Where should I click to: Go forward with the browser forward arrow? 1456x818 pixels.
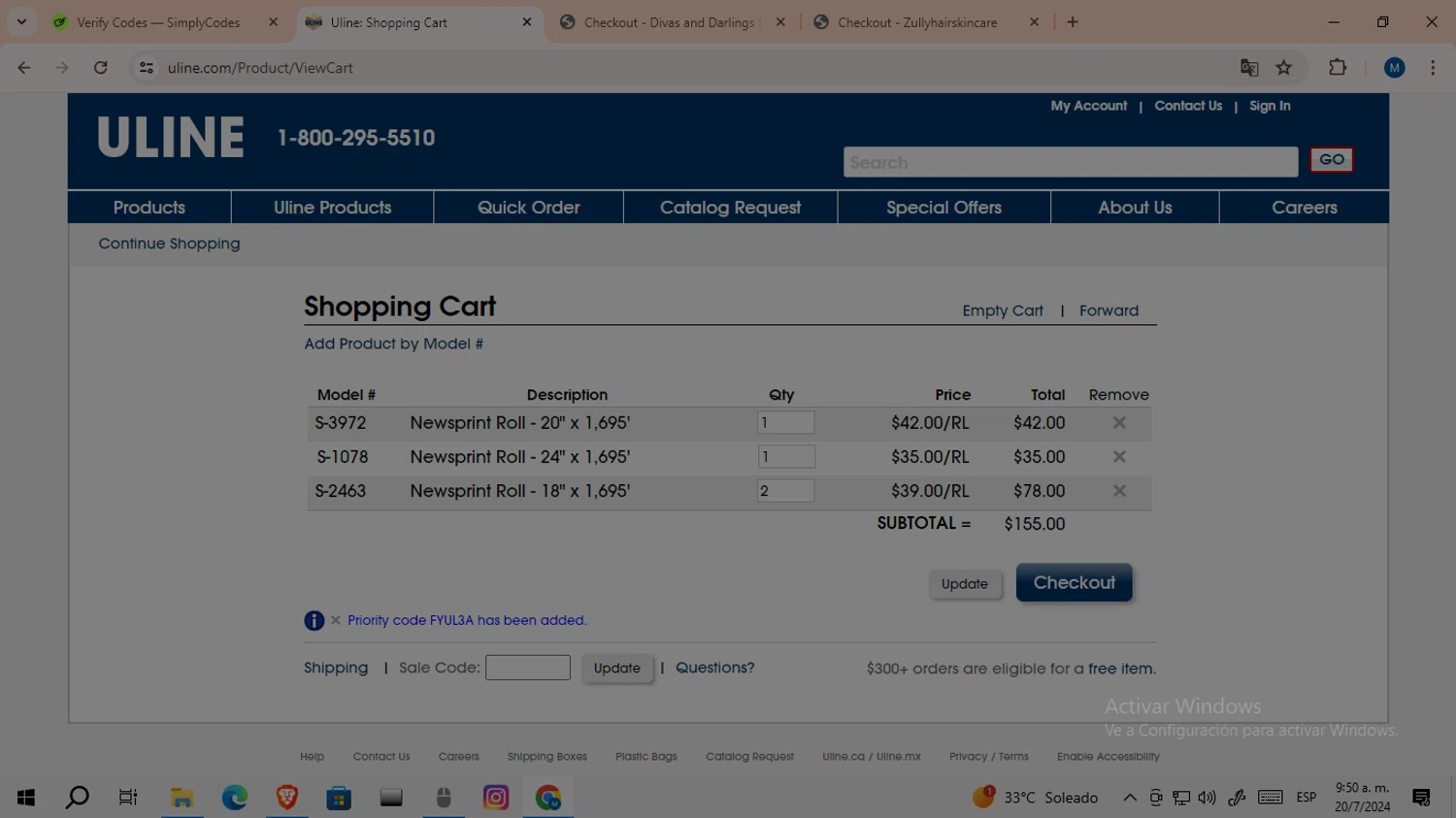(62, 68)
